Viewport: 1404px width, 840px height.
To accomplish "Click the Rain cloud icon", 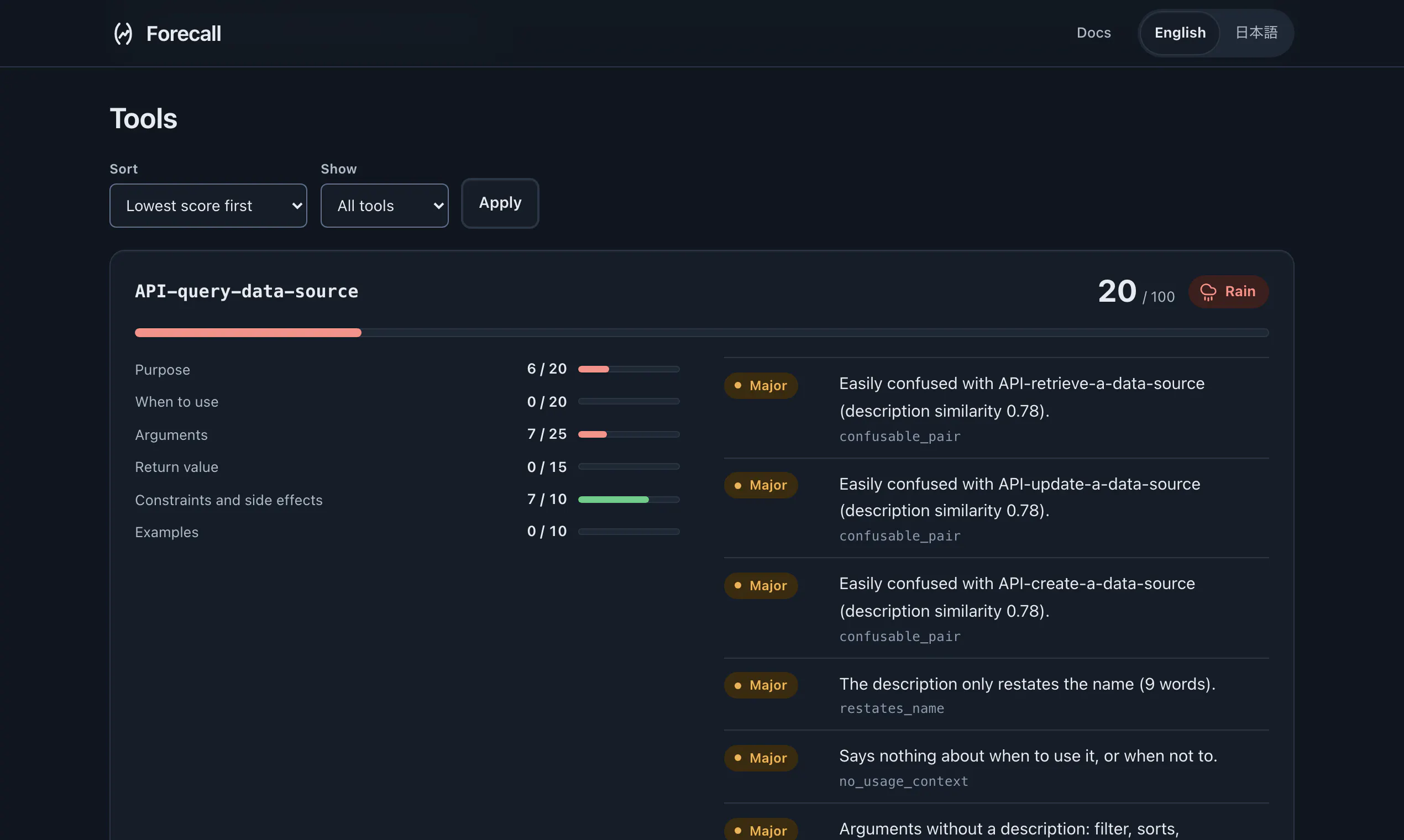I will [x=1208, y=292].
